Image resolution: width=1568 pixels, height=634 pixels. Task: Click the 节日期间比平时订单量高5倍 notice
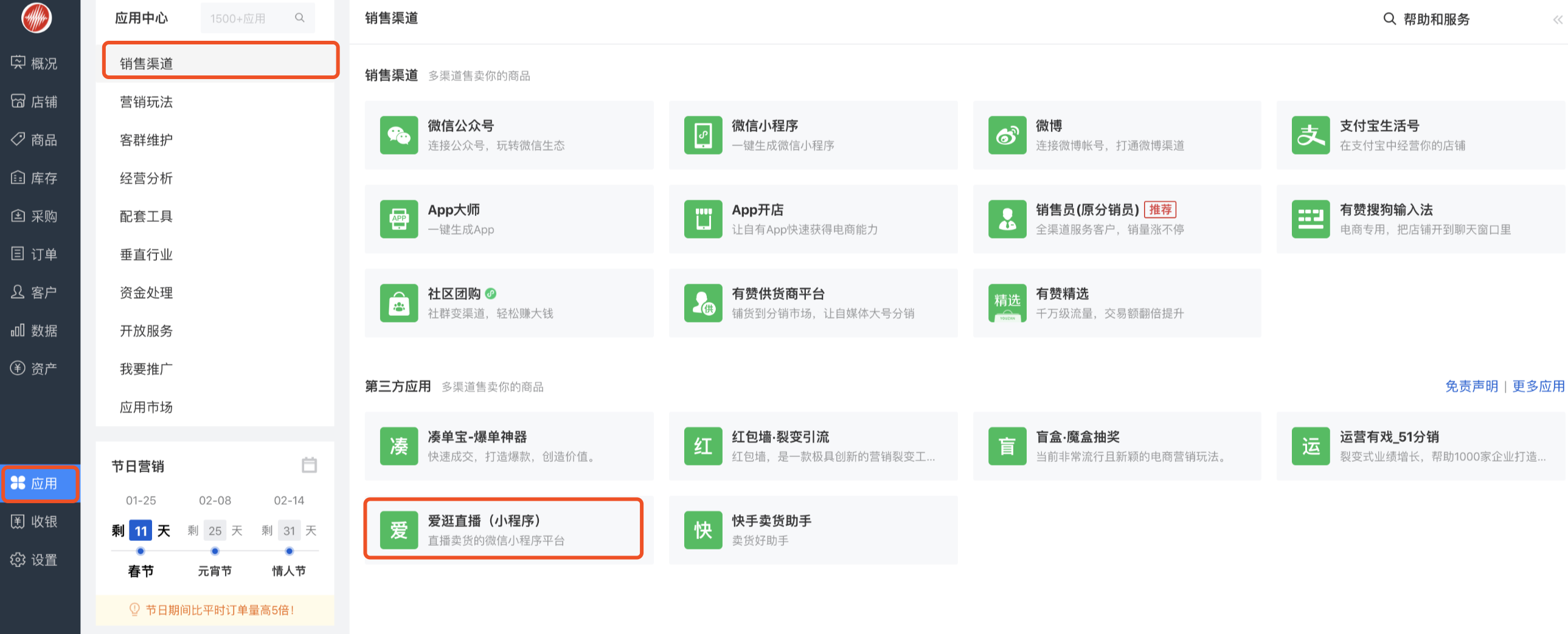[x=215, y=610]
